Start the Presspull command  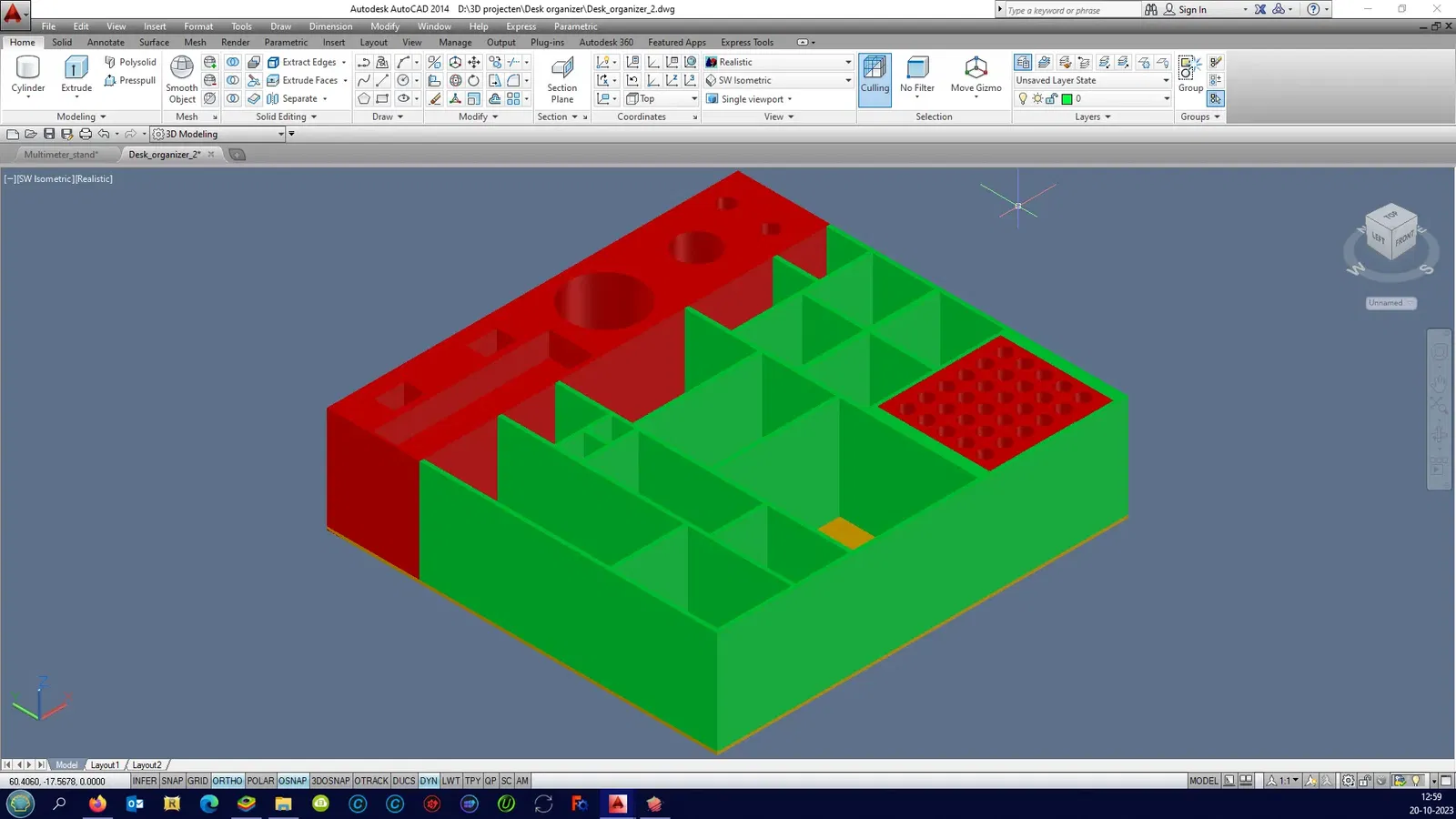[x=130, y=80]
